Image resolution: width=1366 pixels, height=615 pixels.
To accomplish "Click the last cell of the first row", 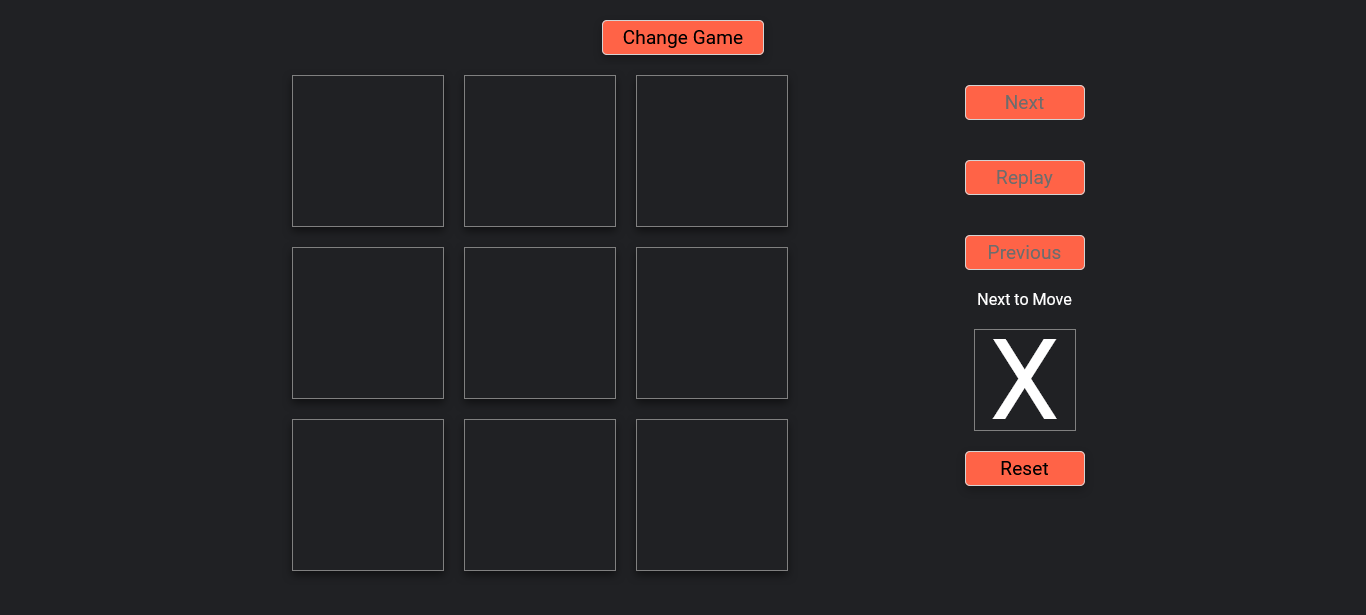I will click(x=712, y=151).
